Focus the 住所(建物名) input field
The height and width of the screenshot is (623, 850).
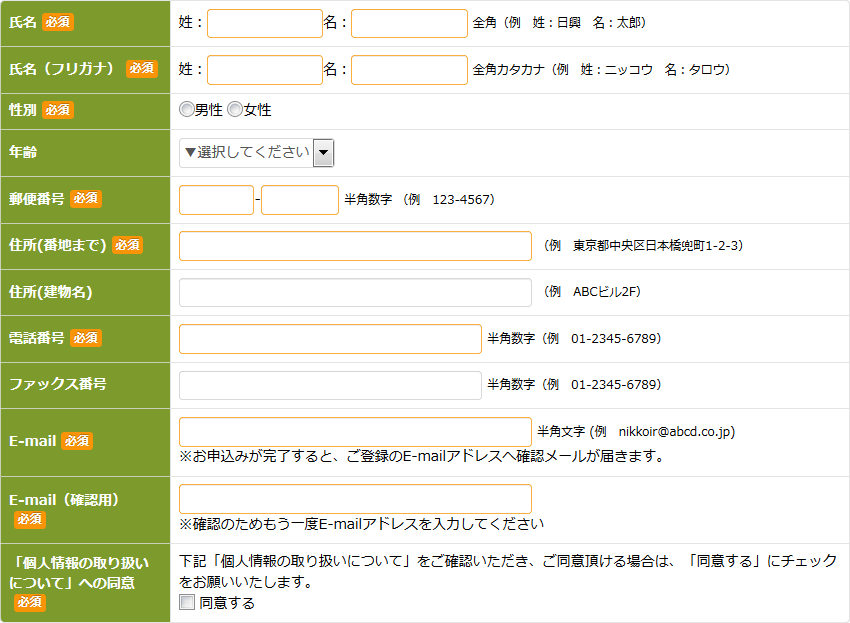355,292
